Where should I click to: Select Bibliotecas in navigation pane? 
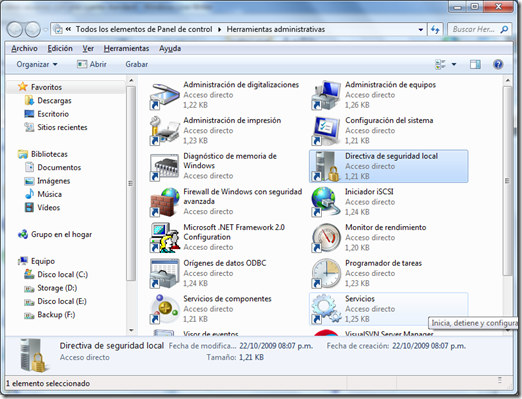(x=49, y=154)
